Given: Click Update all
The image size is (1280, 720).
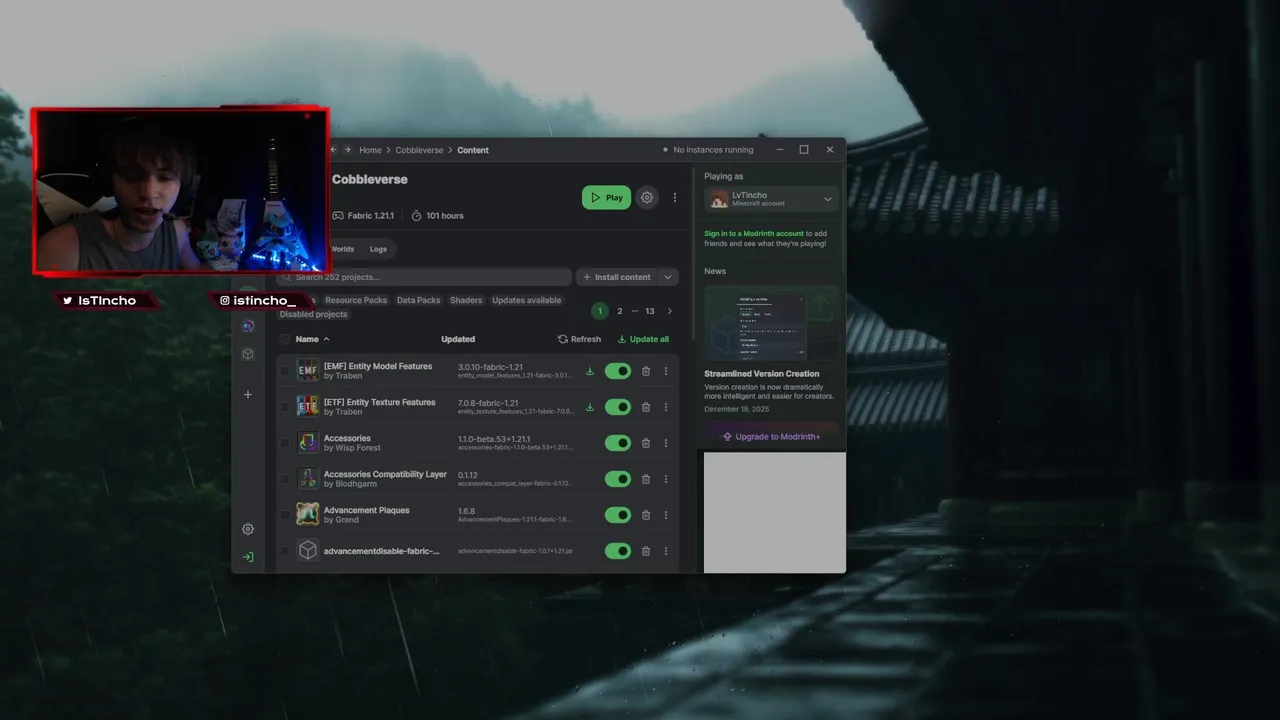Looking at the screenshot, I should coord(643,339).
